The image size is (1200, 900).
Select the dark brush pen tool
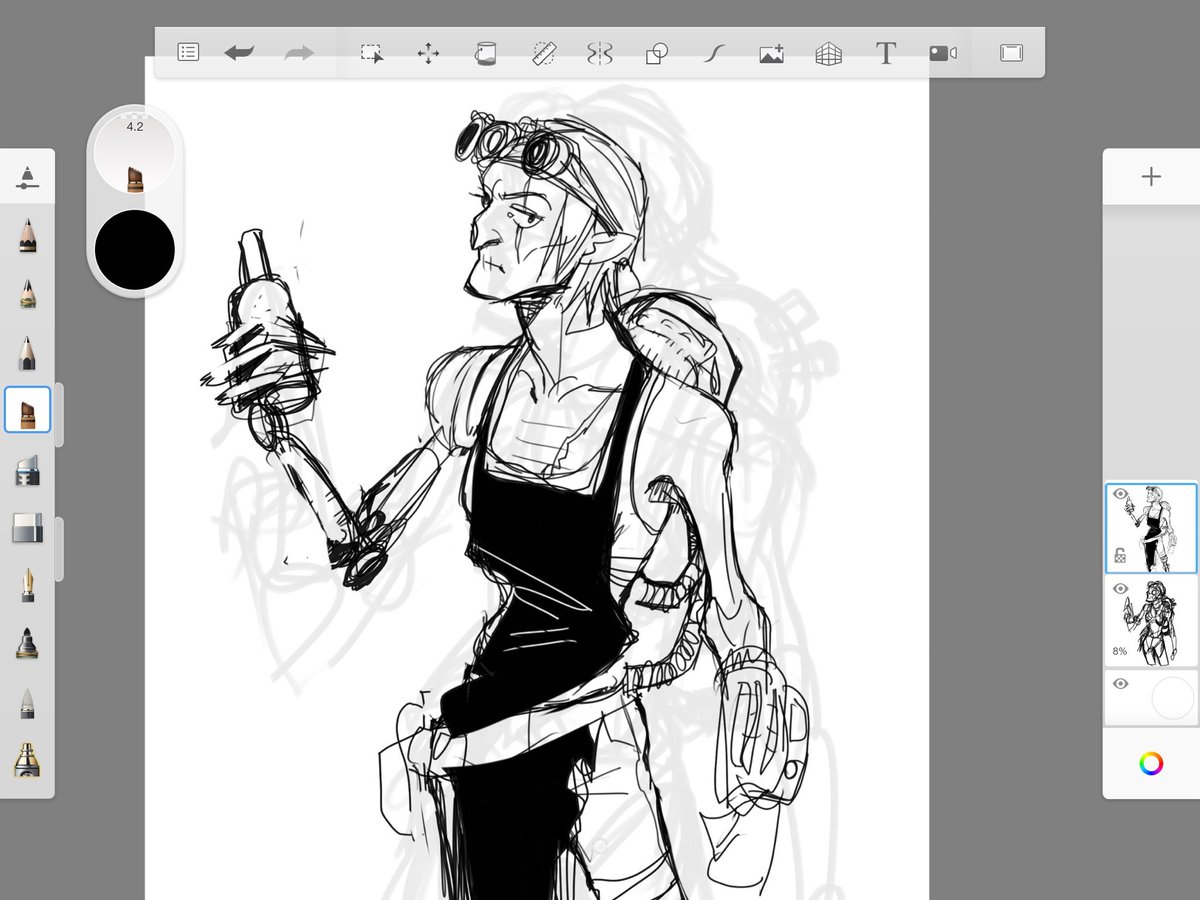(28, 643)
